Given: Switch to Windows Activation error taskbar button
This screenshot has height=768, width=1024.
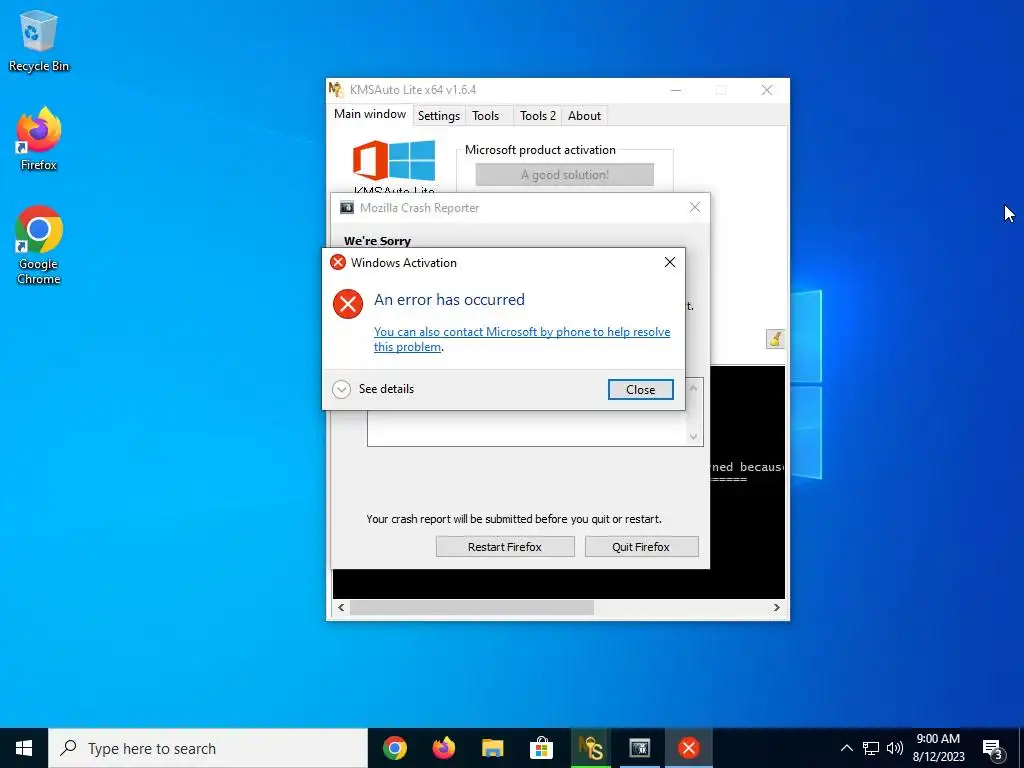Looking at the screenshot, I should coord(688,748).
